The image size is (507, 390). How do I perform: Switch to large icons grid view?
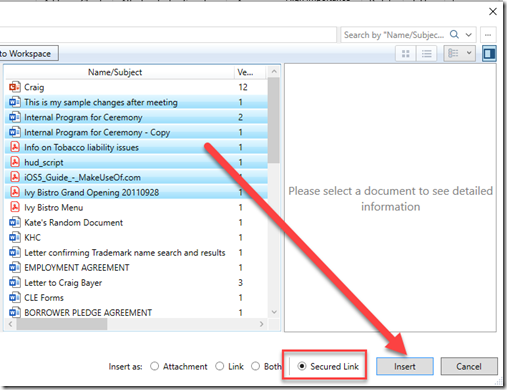[x=406, y=53]
